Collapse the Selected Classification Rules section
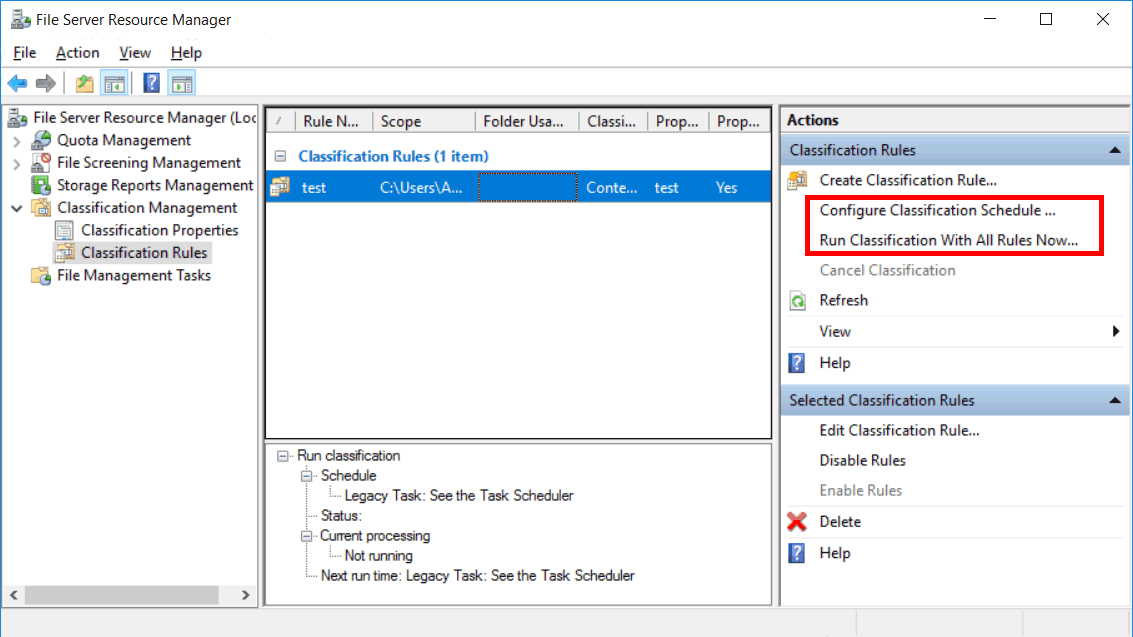Viewport: 1133px width, 637px height. click(1115, 400)
